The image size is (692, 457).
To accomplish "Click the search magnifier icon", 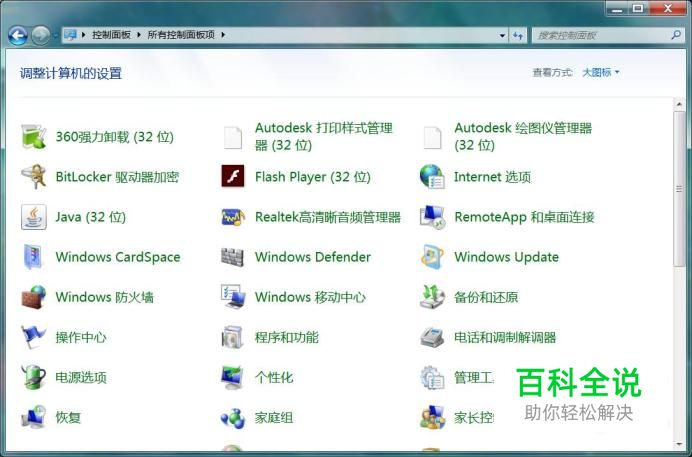I will pos(676,35).
